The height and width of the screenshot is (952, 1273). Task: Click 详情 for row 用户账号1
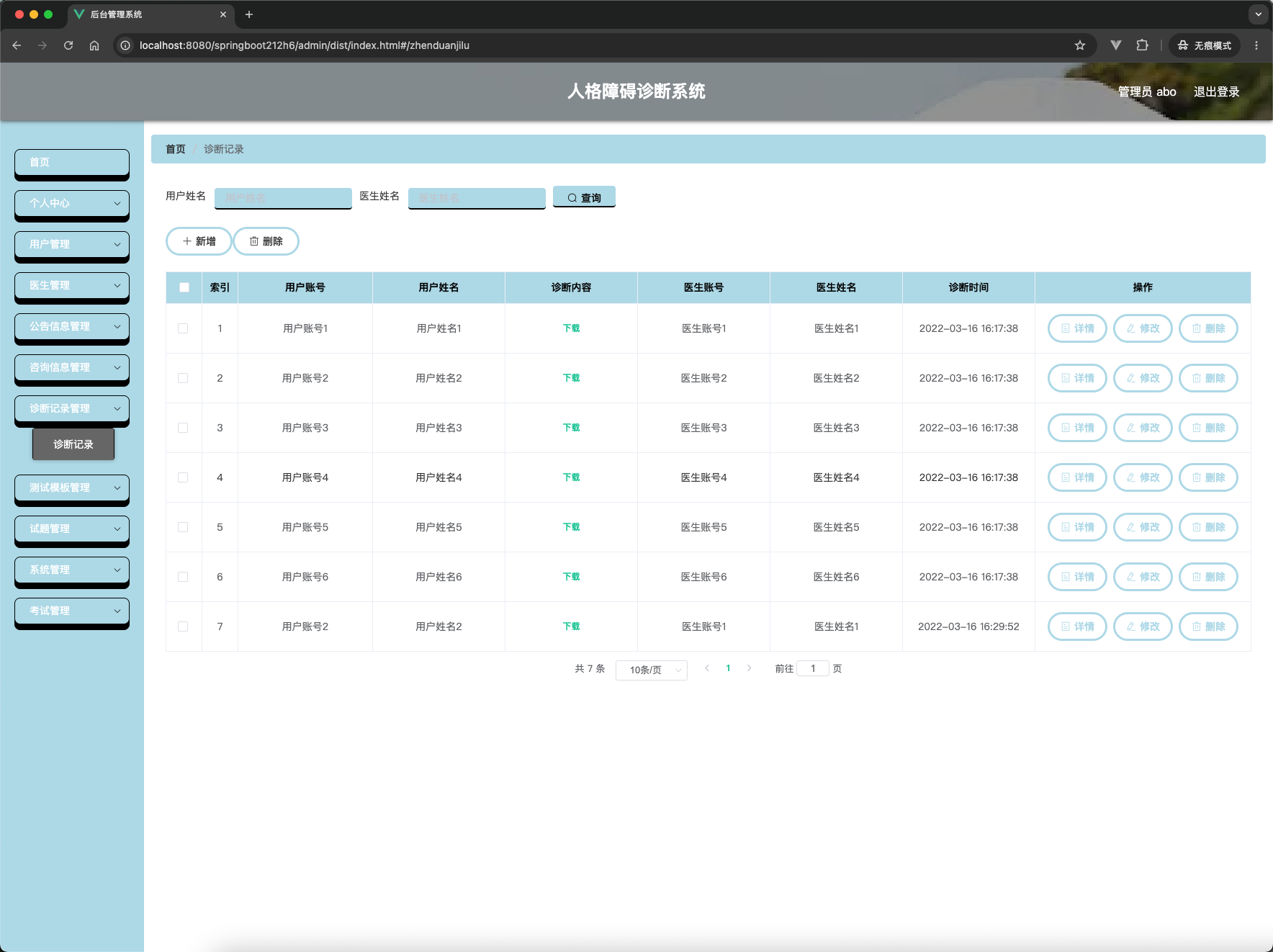pyautogui.click(x=1077, y=328)
